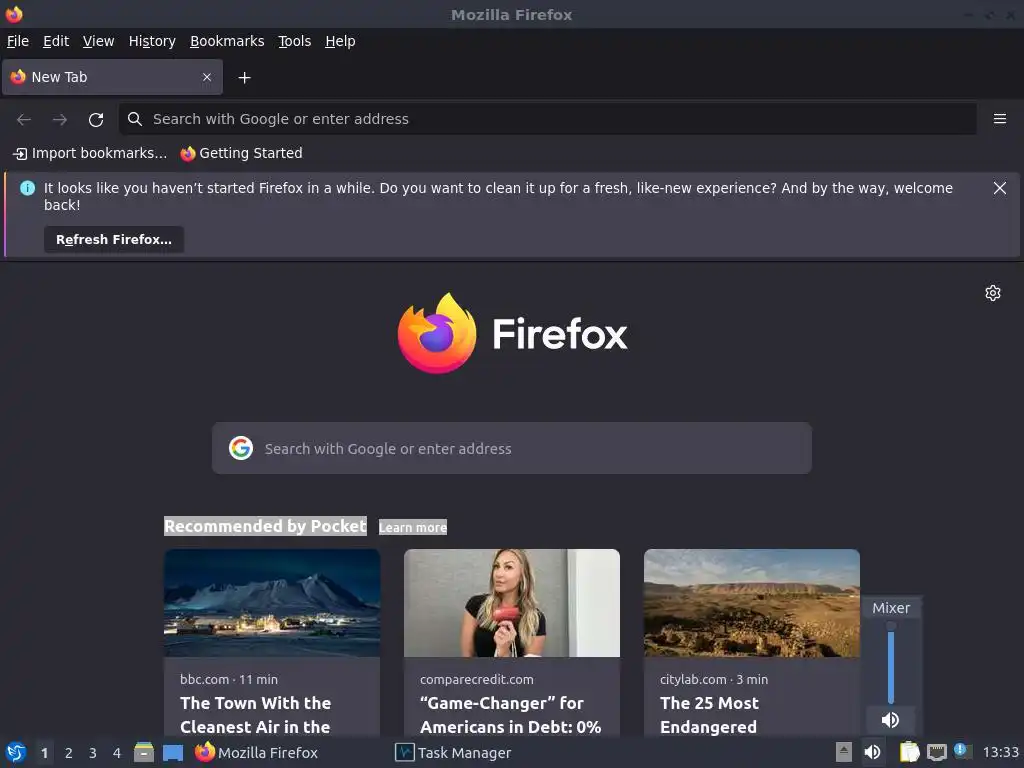Click the volume tray icon
Screen dimensions: 1024x768
click(x=872, y=752)
